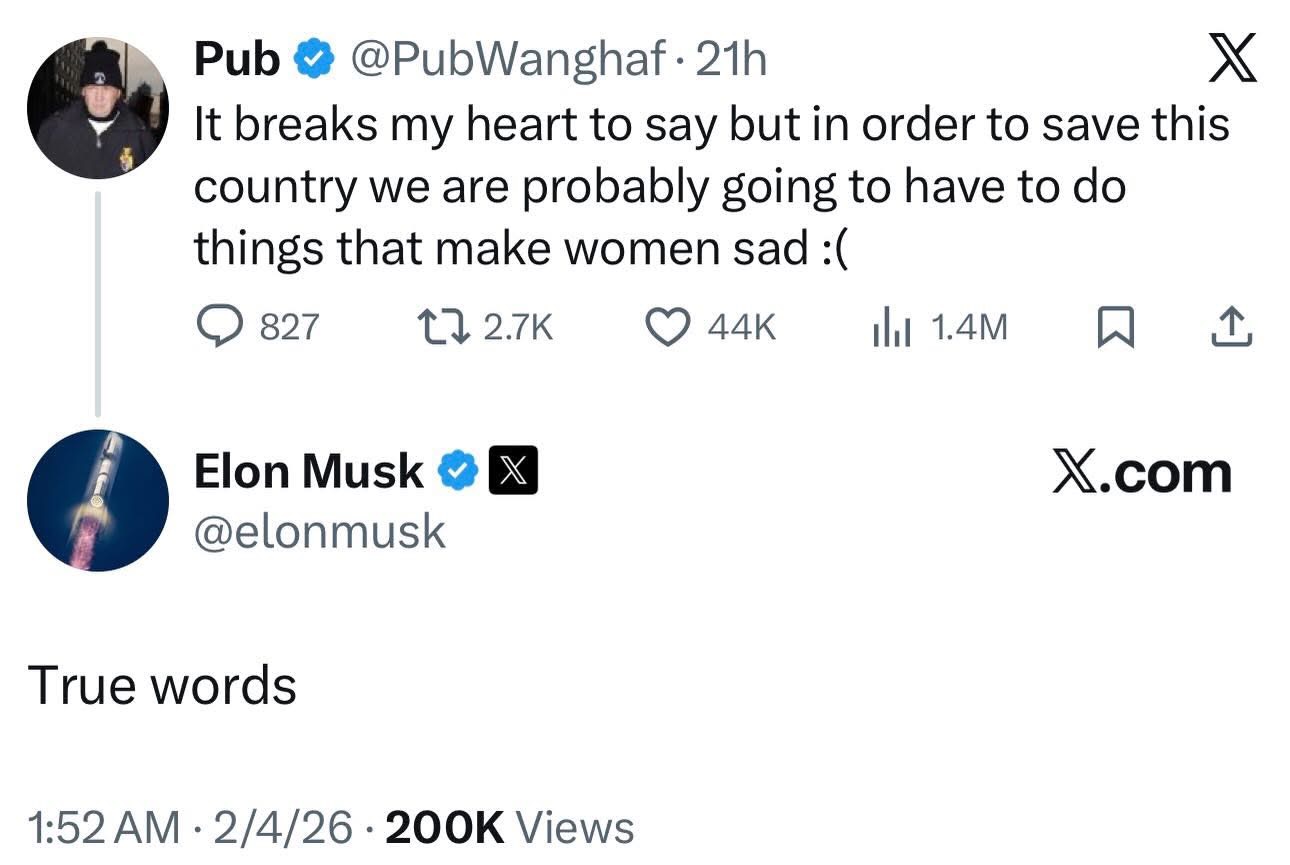The height and width of the screenshot is (865, 1290).
Task: Click the share upload icon
Action: click(1230, 326)
